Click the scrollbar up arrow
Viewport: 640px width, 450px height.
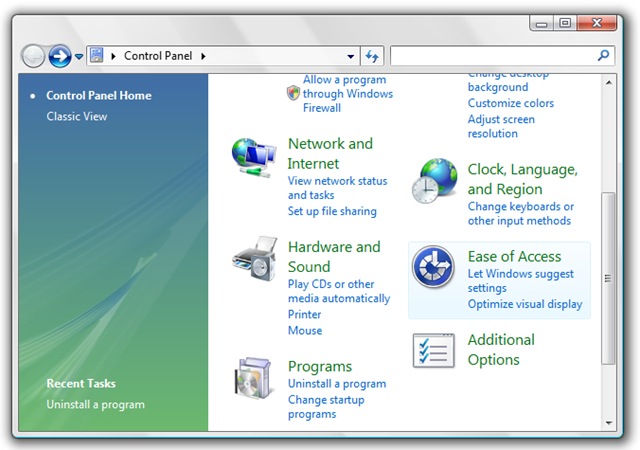pos(609,82)
